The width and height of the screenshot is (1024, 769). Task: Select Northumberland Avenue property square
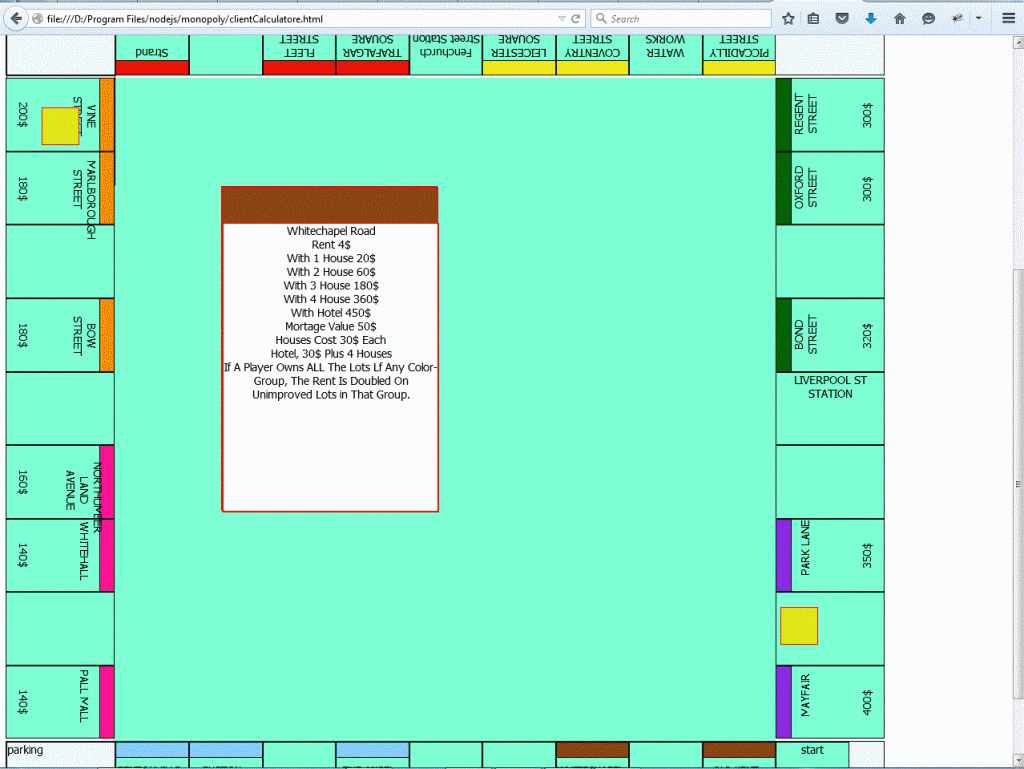click(60, 482)
